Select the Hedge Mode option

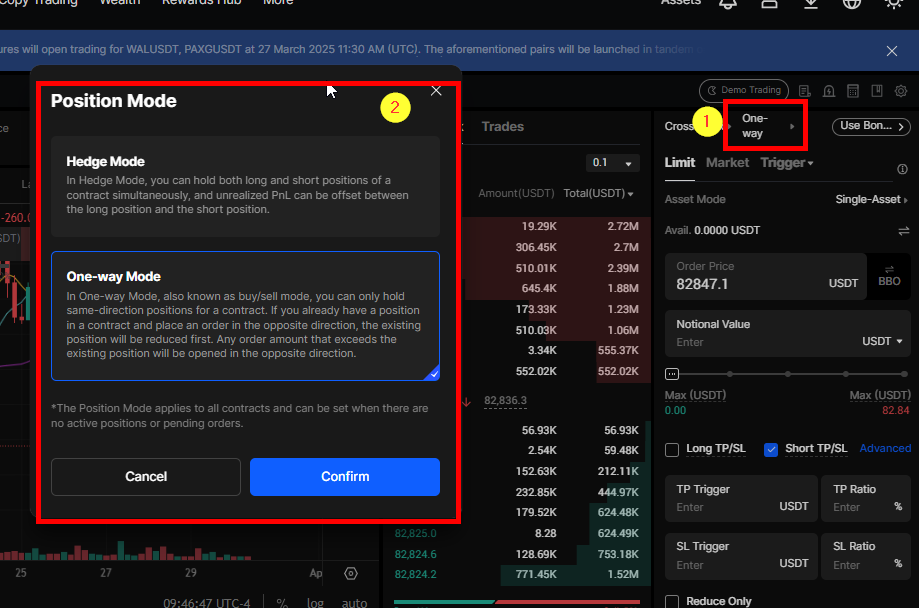pyautogui.click(x=245, y=186)
